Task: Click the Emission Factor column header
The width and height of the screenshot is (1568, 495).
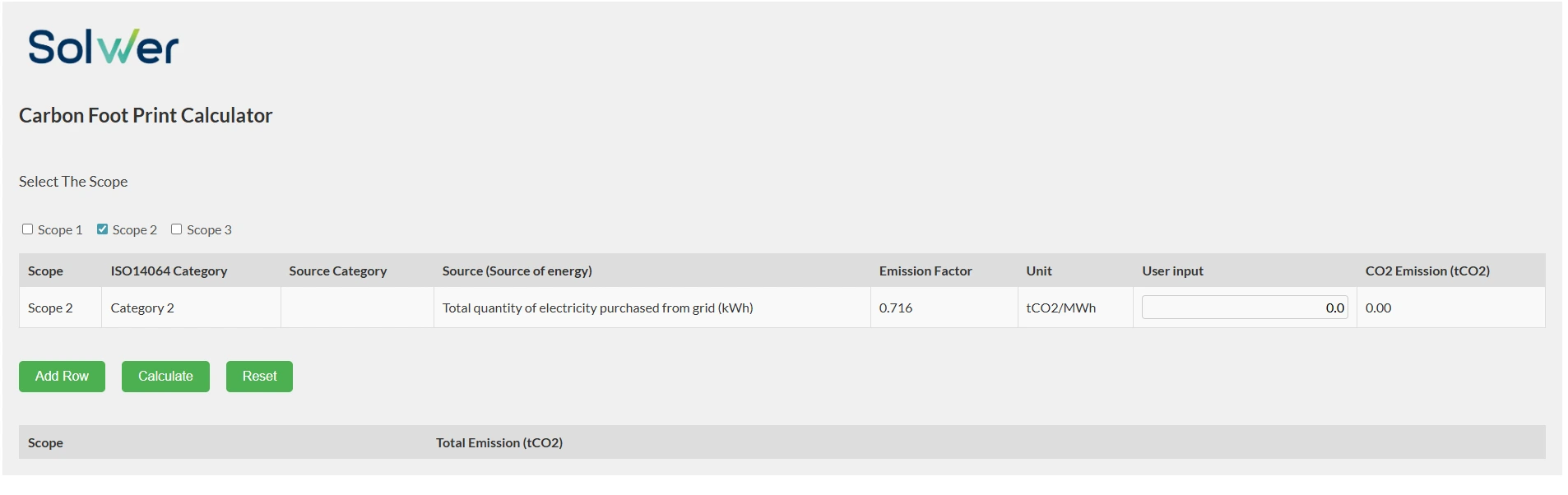Action: click(x=925, y=271)
